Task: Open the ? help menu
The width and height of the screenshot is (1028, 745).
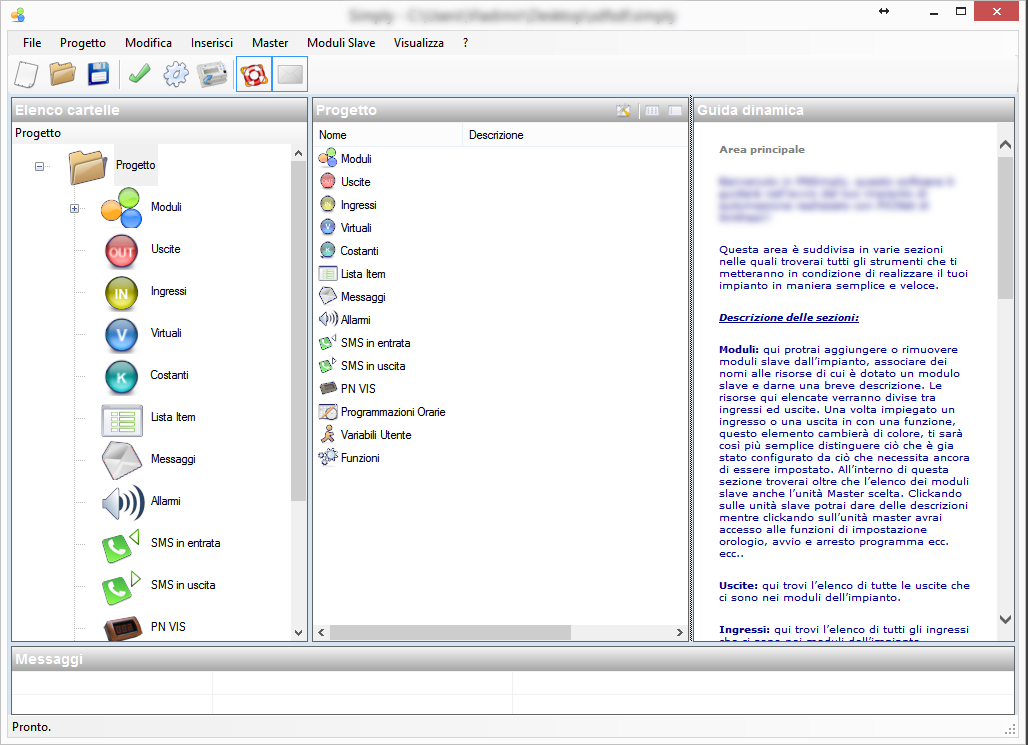Action: click(465, 43)
